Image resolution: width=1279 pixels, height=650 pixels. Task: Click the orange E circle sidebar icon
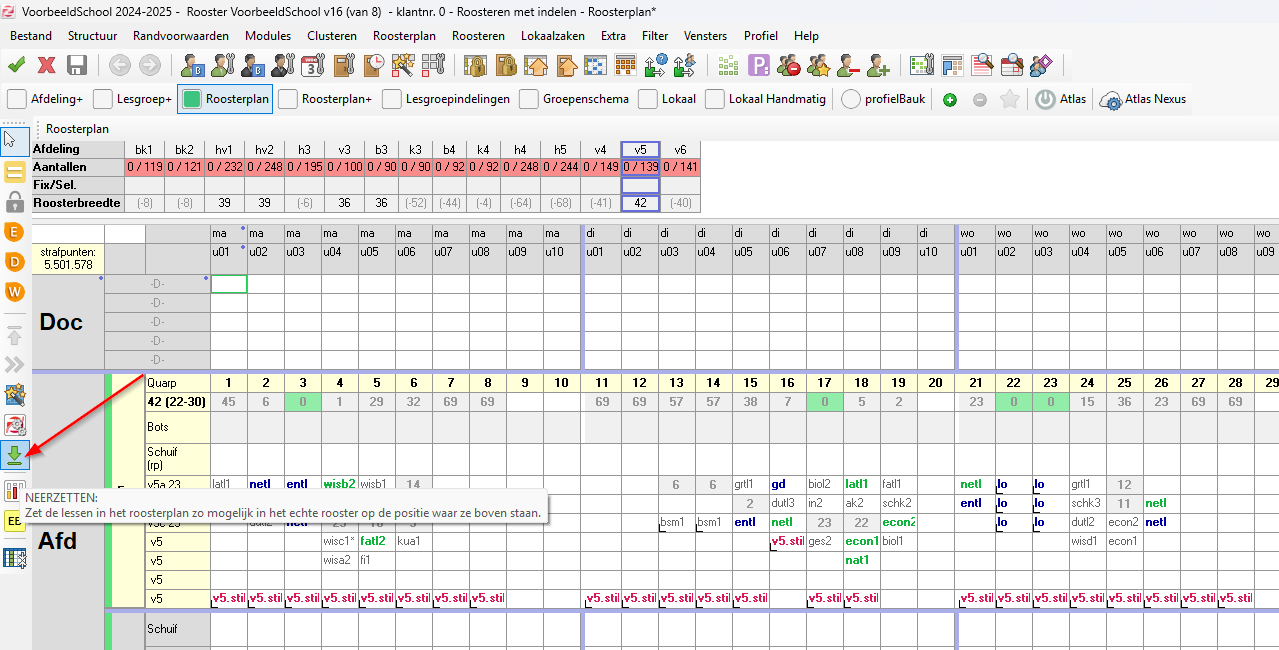click(x=15, y=232)
